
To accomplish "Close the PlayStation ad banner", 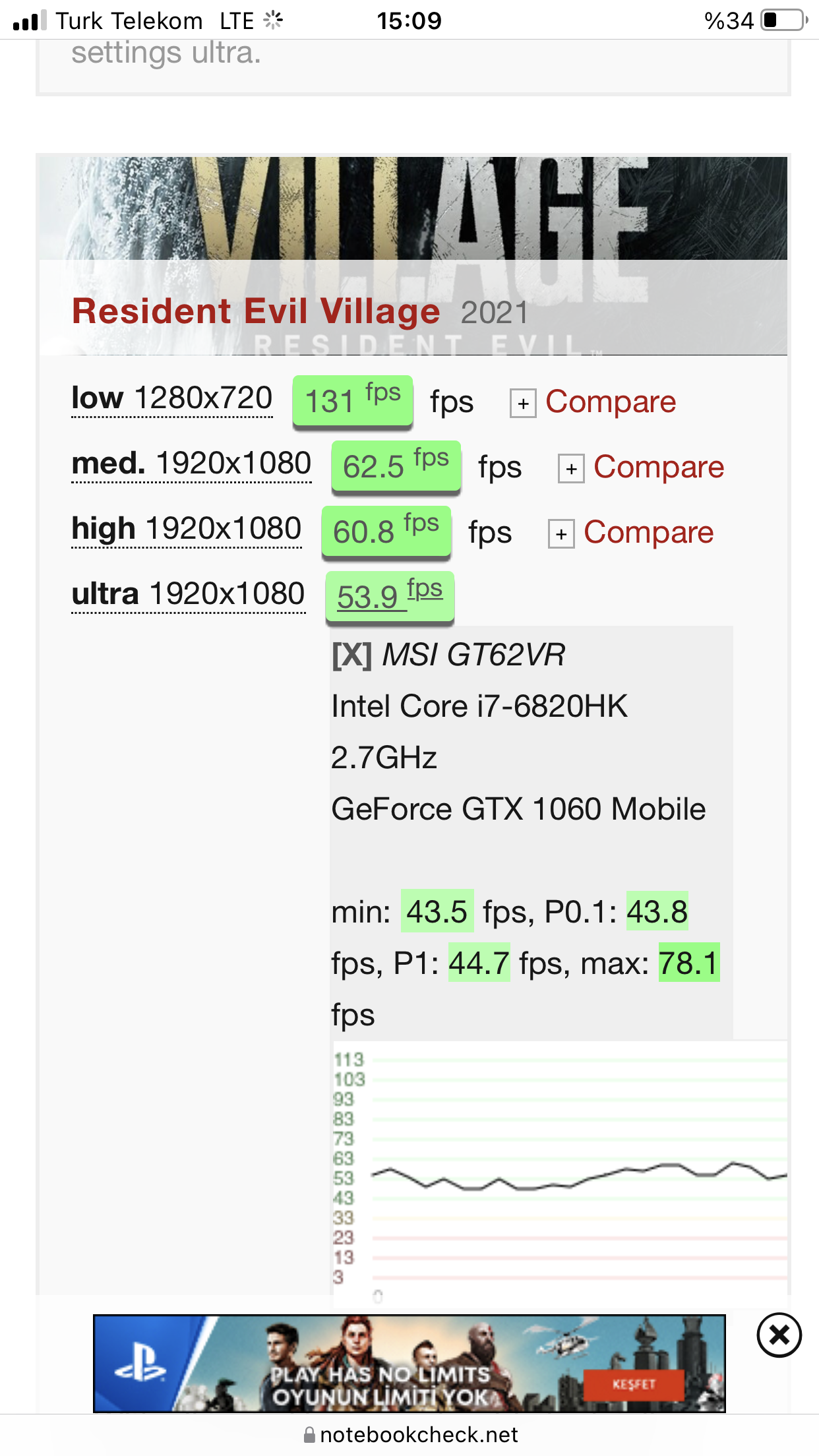I will pos(779,1335).
